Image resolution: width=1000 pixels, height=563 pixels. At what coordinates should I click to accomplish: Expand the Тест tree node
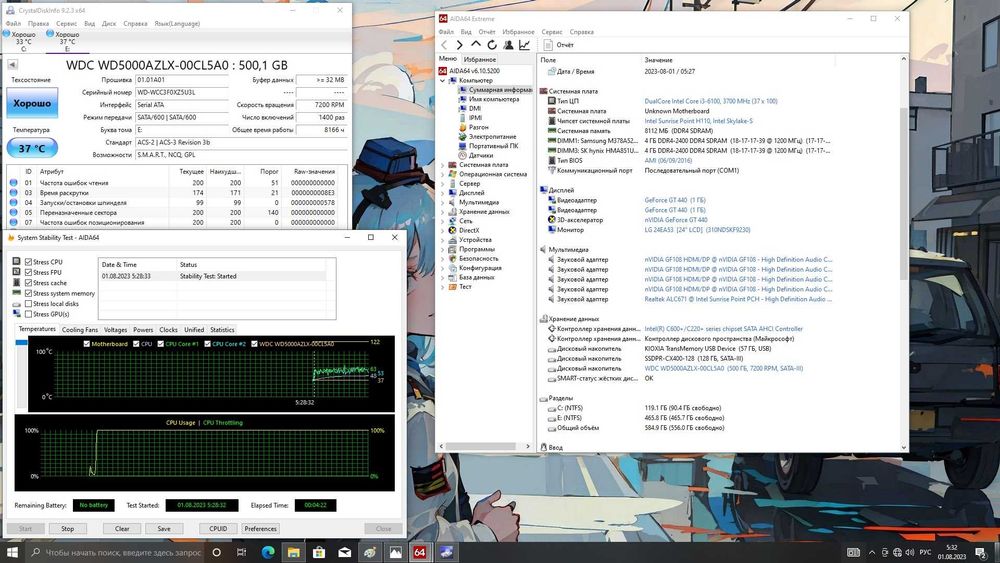point(443,287)
